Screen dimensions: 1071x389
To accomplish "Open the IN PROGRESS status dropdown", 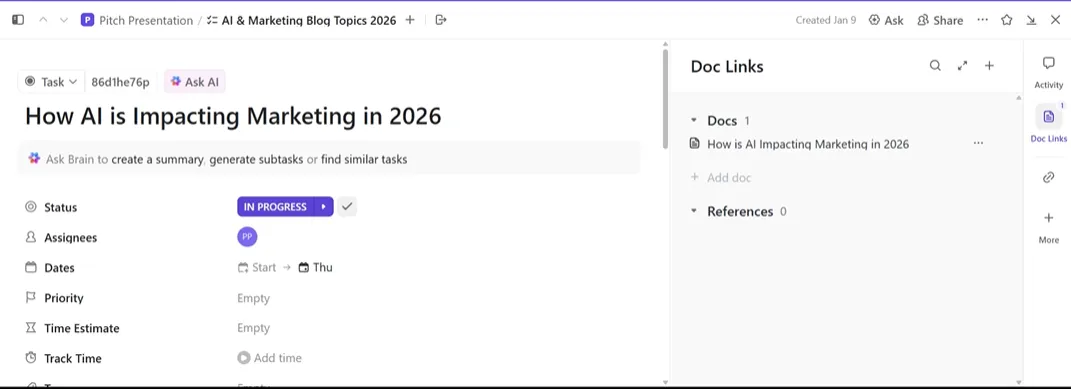I will [x=275, y=207].
